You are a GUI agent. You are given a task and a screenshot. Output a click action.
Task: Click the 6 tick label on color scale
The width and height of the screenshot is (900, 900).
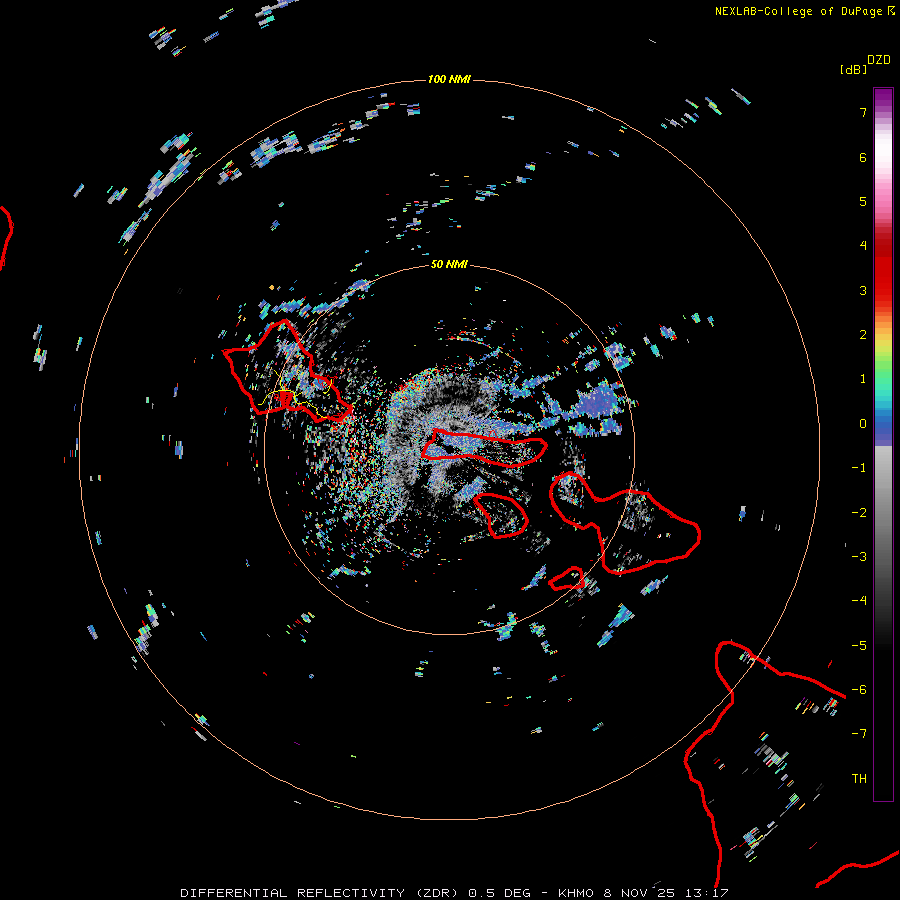pyautogui.click(x=863, y=157)
